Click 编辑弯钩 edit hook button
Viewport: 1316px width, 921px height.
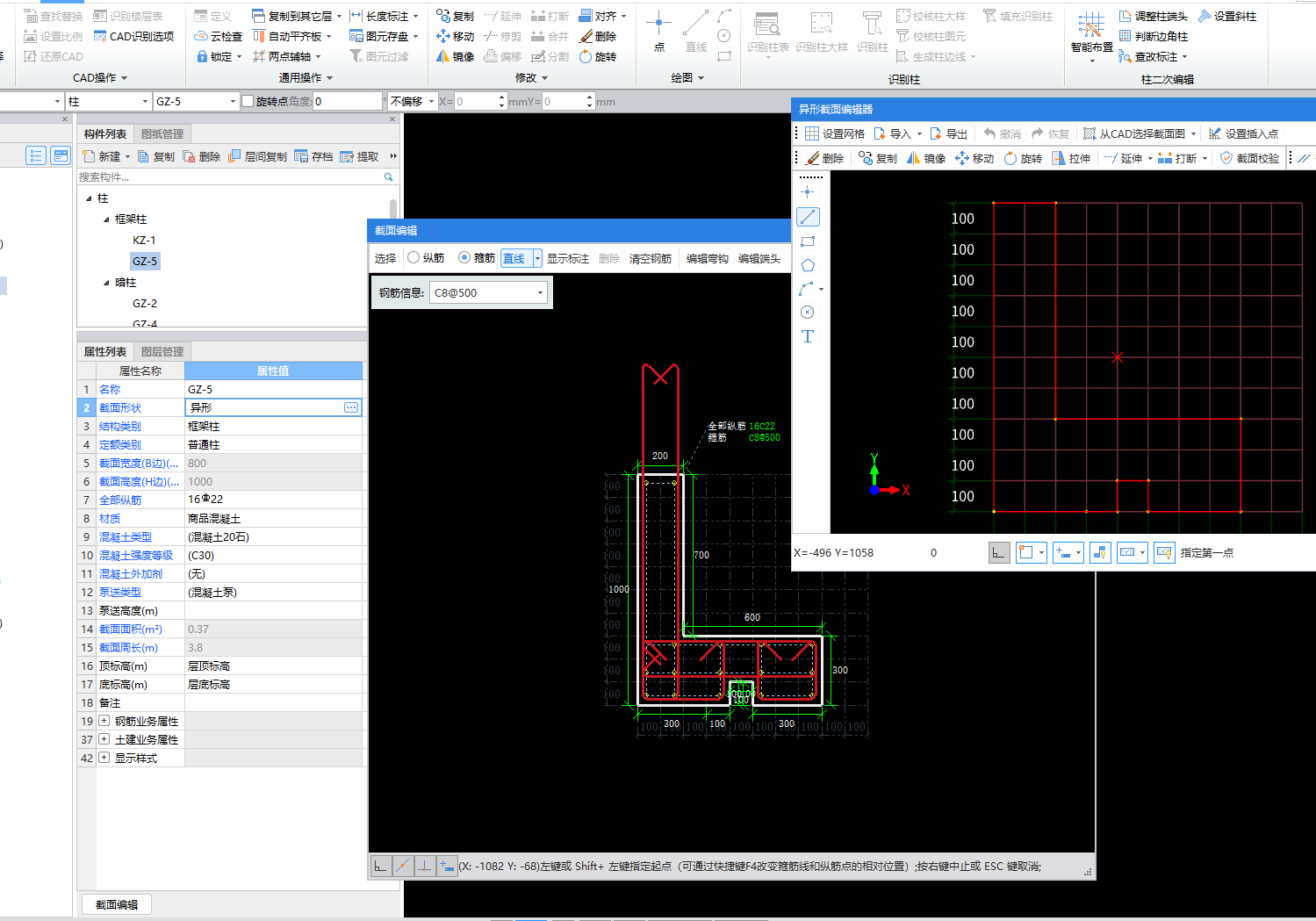708,258
